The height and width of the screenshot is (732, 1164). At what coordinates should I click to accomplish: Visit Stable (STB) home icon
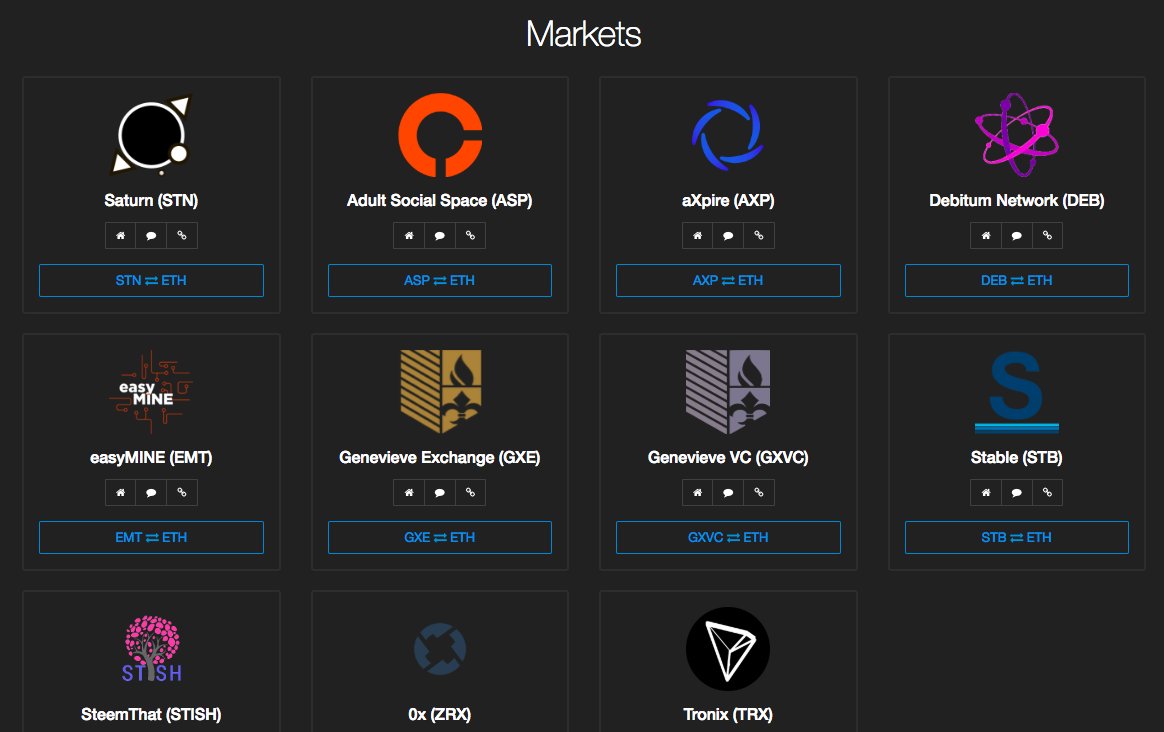click(x=986, y=492)
